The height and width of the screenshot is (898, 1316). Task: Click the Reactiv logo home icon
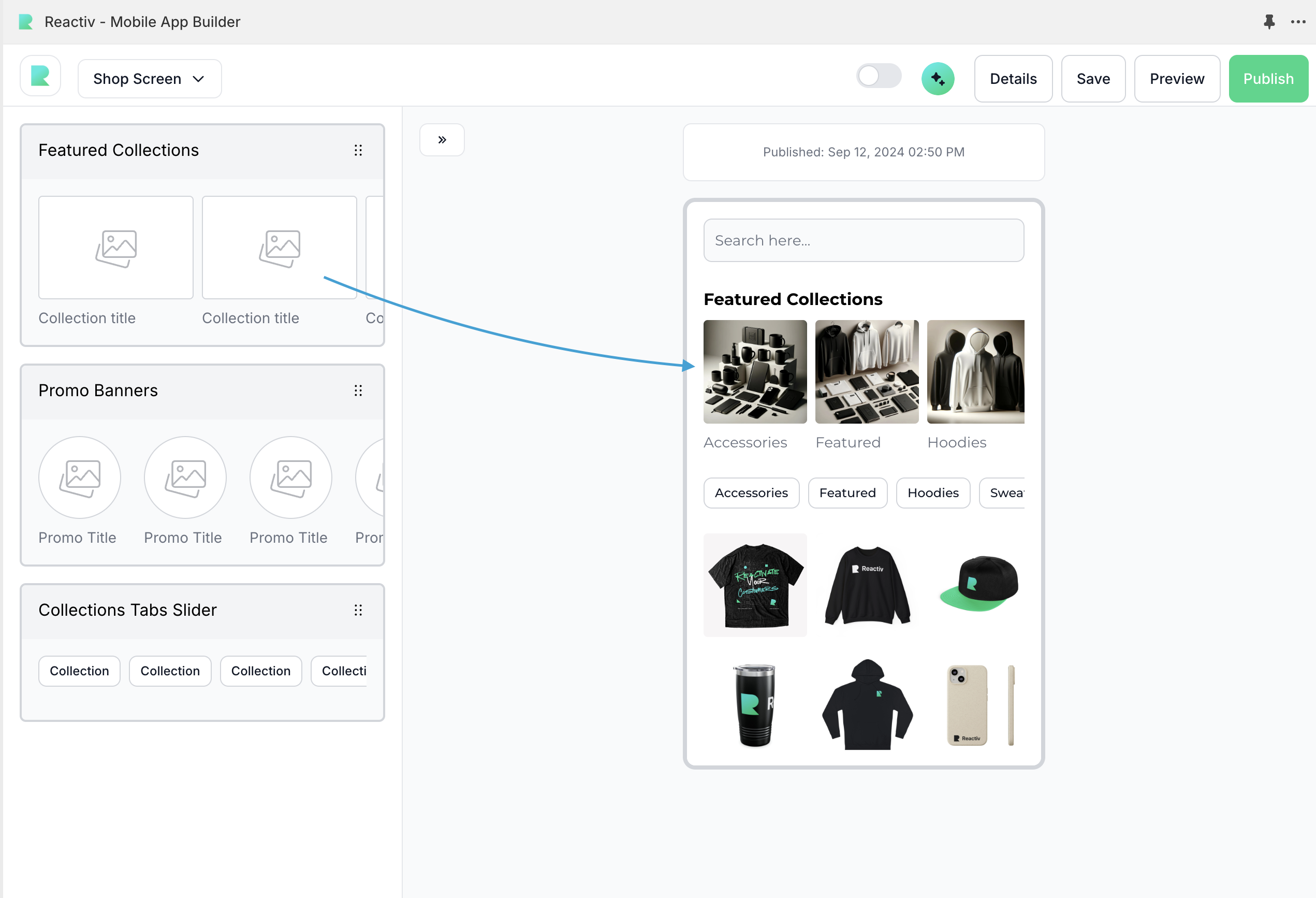click(x=40, y=76)
